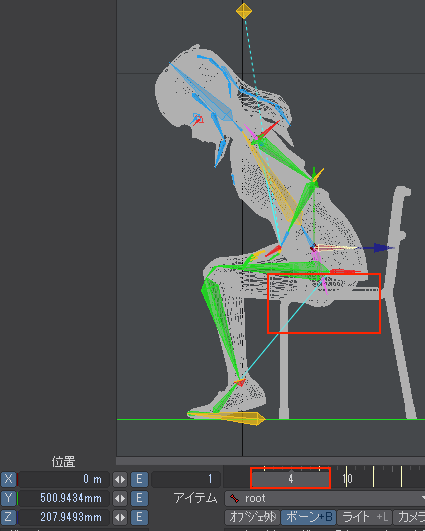
Task: Select the yellow diamond null in viewport
Action: (x=244, y=11)
